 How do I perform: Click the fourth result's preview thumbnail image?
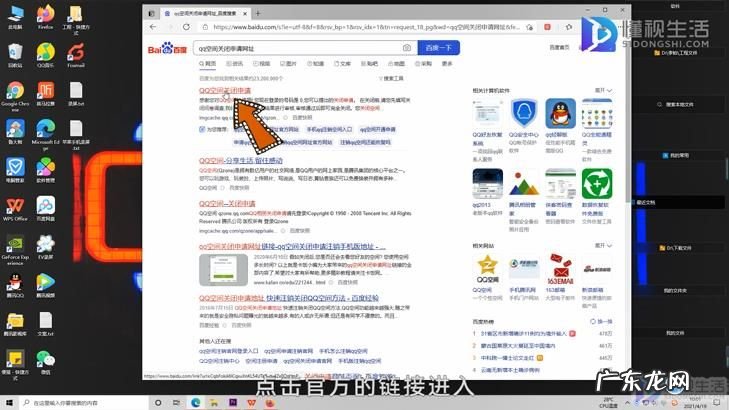[223, 270]
